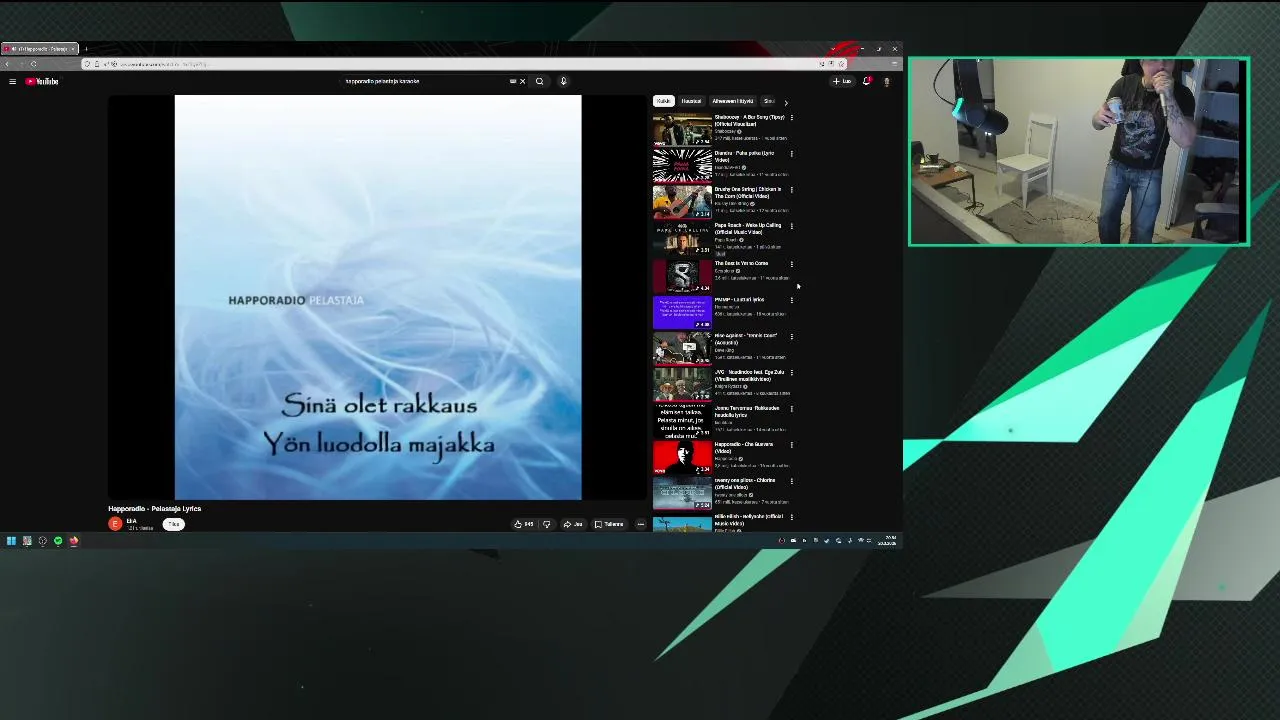Image resolution: width=1280 pixels, height=720 pixels.
Task: Click the webcam overlay feed
Action: click(x=1079, y=151)
